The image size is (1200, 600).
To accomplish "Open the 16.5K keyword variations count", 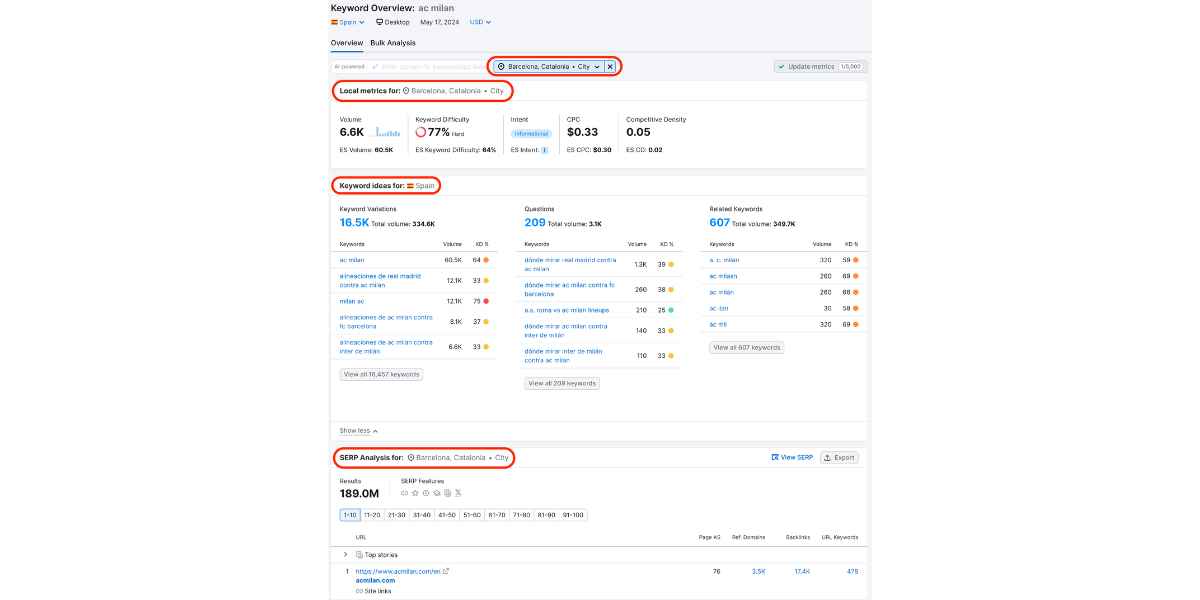I will (x=354, y=223).
